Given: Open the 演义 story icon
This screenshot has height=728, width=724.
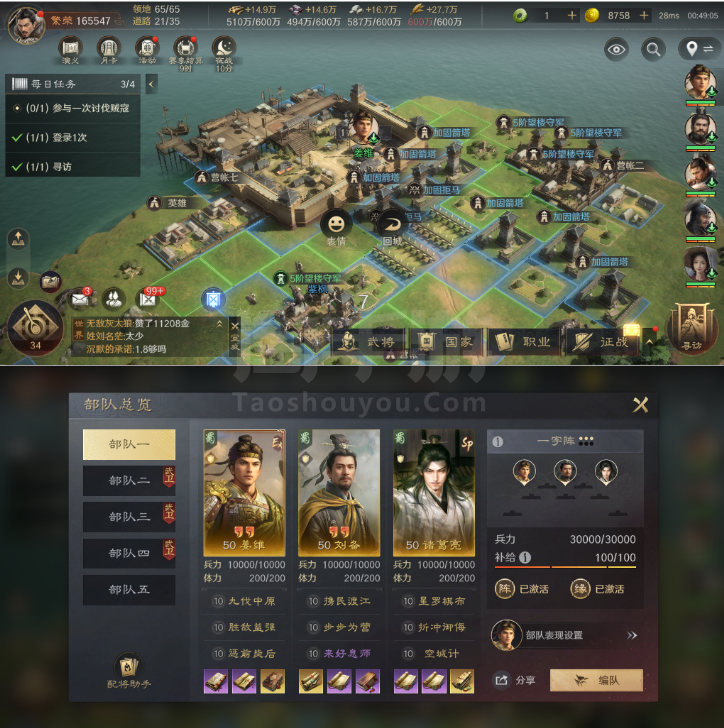Looking at the screenshot, I should (71, 48).
